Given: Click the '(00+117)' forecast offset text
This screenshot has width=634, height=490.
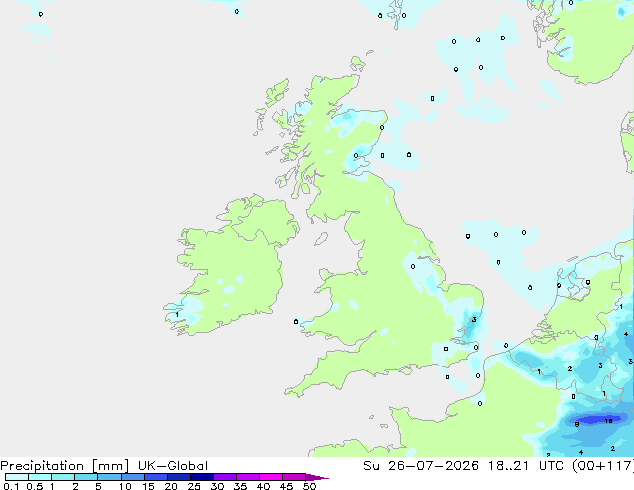Looking at the screenshot, I should tap(603, 466).
